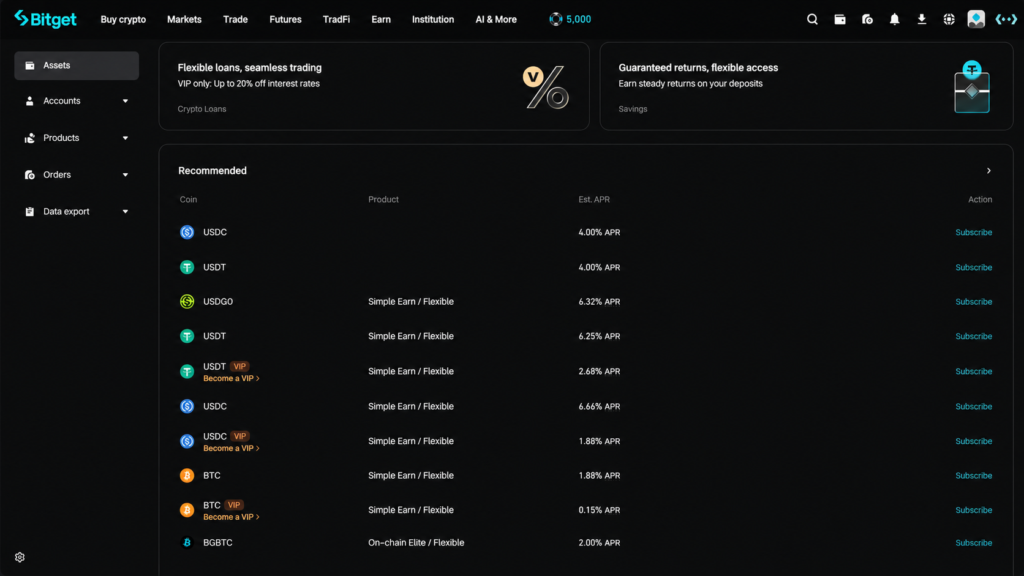Open the Recommended section arrow
The height and width of the screenshot is (576, 1024).
coord(989,170)
